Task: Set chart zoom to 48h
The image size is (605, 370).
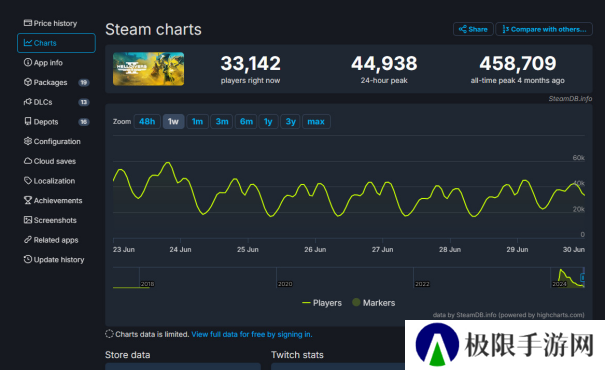Action: click(147, 122)
